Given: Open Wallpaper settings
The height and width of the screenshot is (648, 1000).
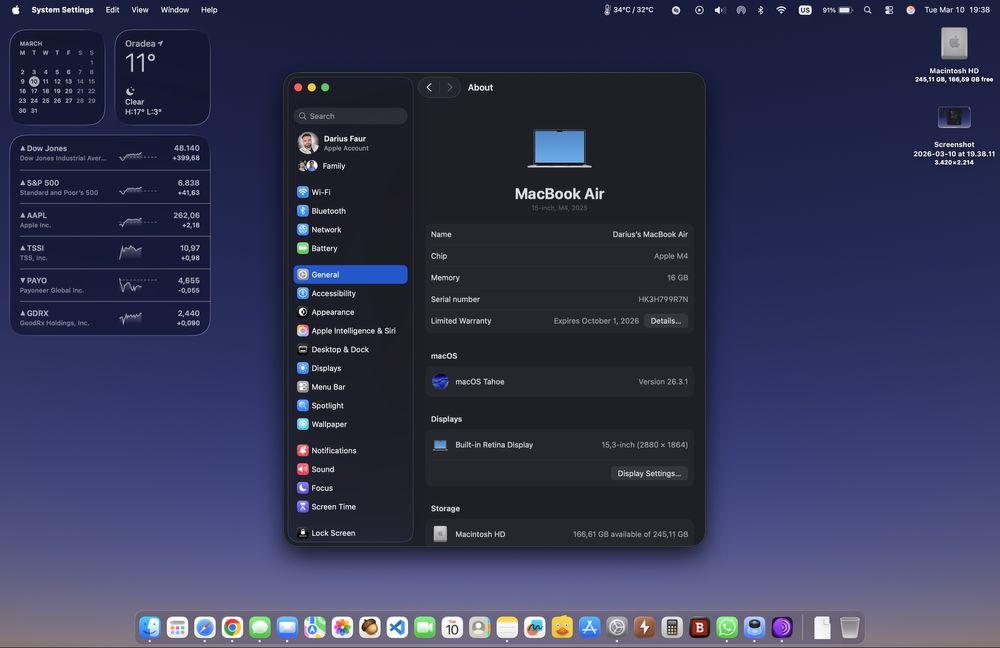Looking at the screenshot, I should (350, 424).
